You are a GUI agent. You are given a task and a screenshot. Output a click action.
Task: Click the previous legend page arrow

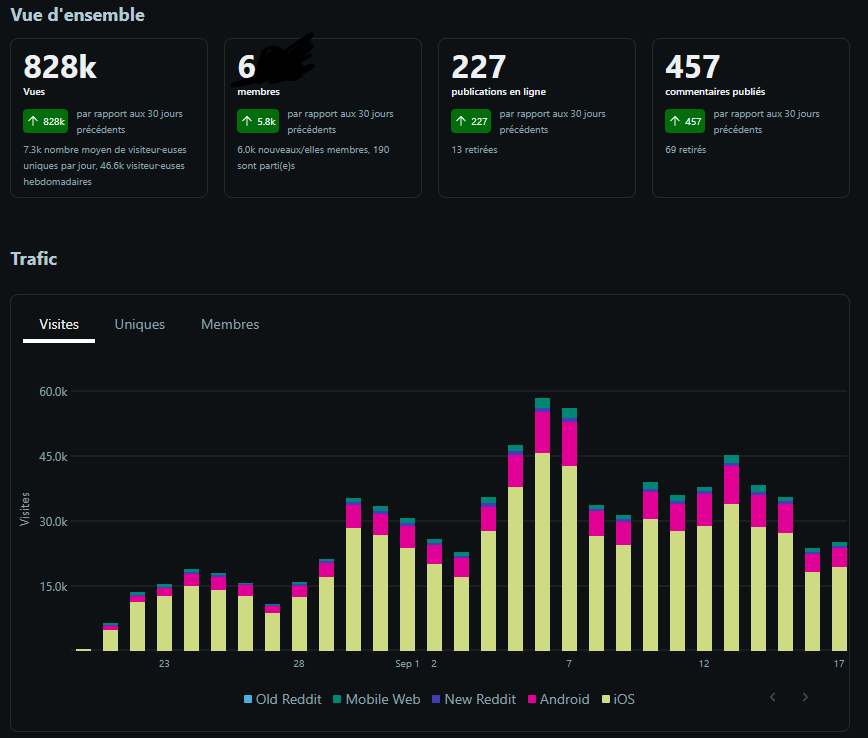tap(773, 697)
